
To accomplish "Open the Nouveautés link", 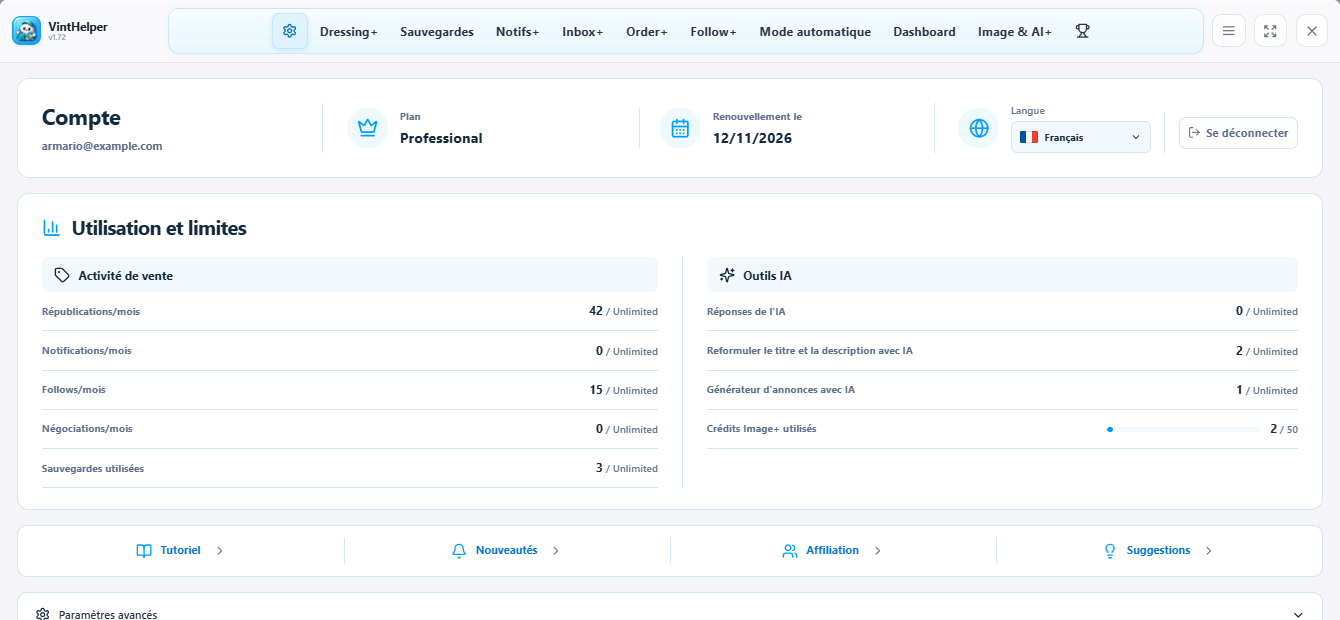I will 507,551.
